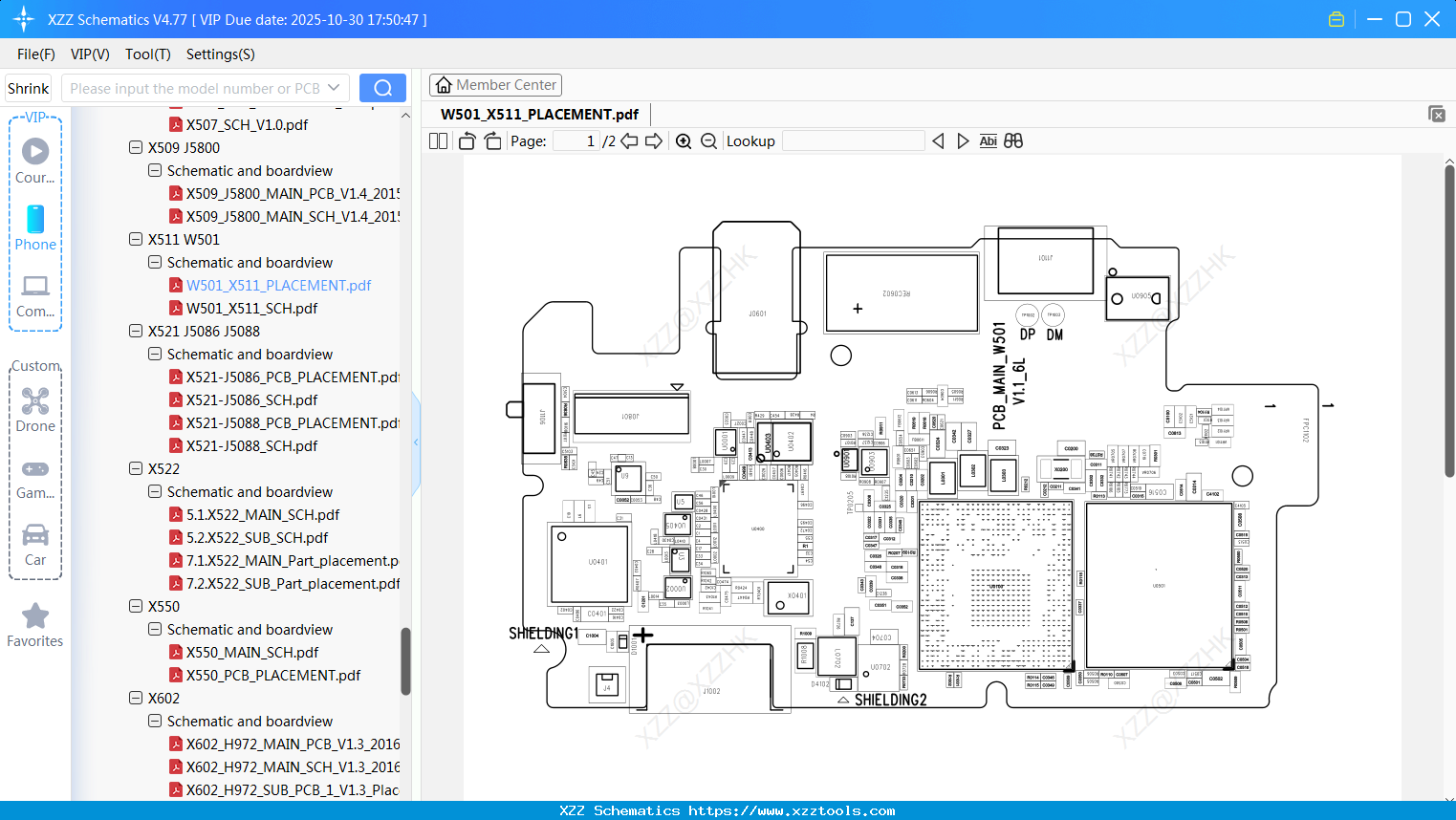Open the File(F) menu

pyautogui.click(x=36, y=54)
